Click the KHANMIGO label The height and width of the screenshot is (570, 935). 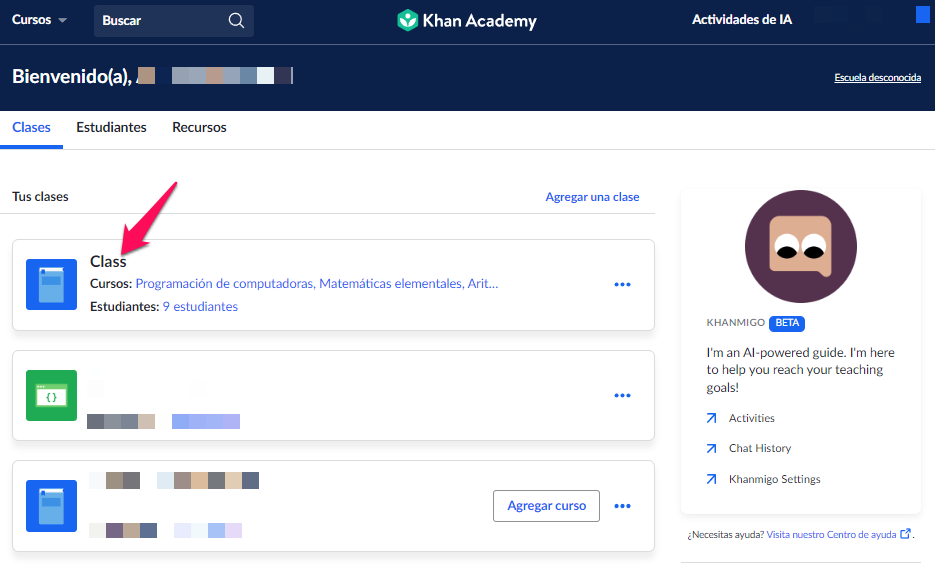pyautogui.click(x=735, y=323)
